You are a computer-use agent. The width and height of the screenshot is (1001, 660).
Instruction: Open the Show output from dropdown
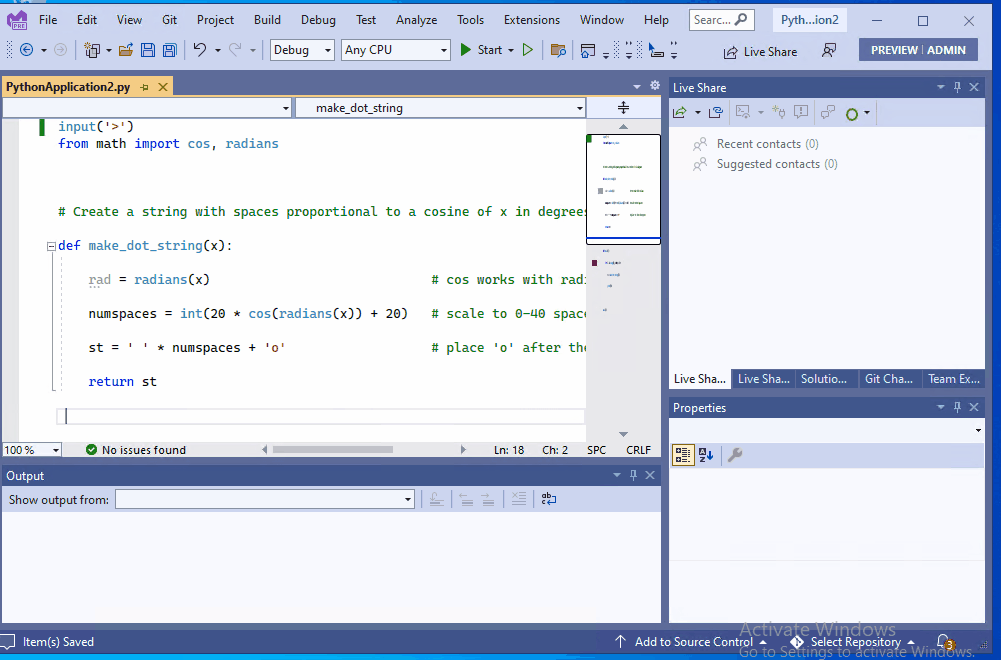coord(264,499)
